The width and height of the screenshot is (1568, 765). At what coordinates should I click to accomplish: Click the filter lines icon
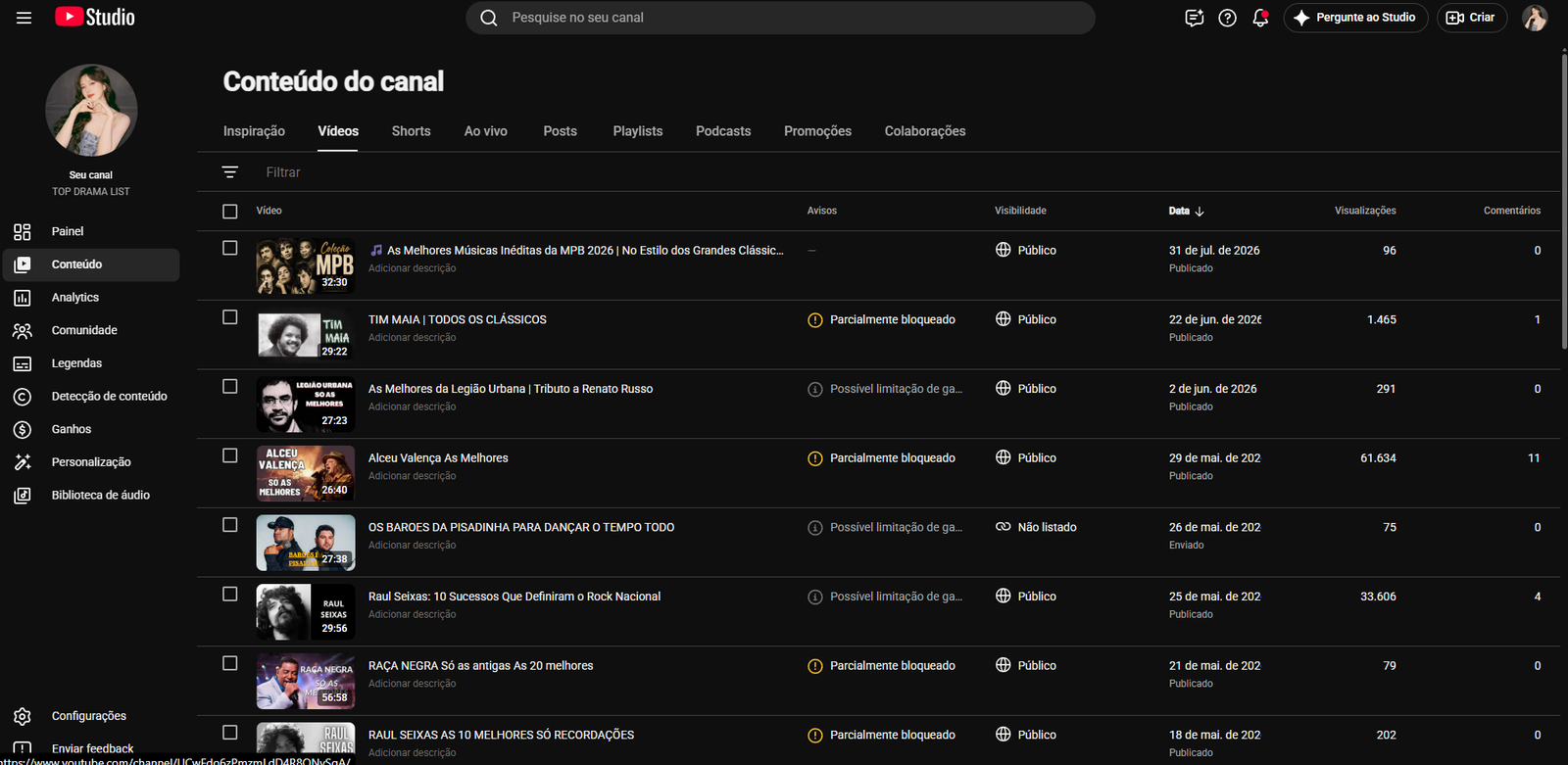tap(230, 172)
